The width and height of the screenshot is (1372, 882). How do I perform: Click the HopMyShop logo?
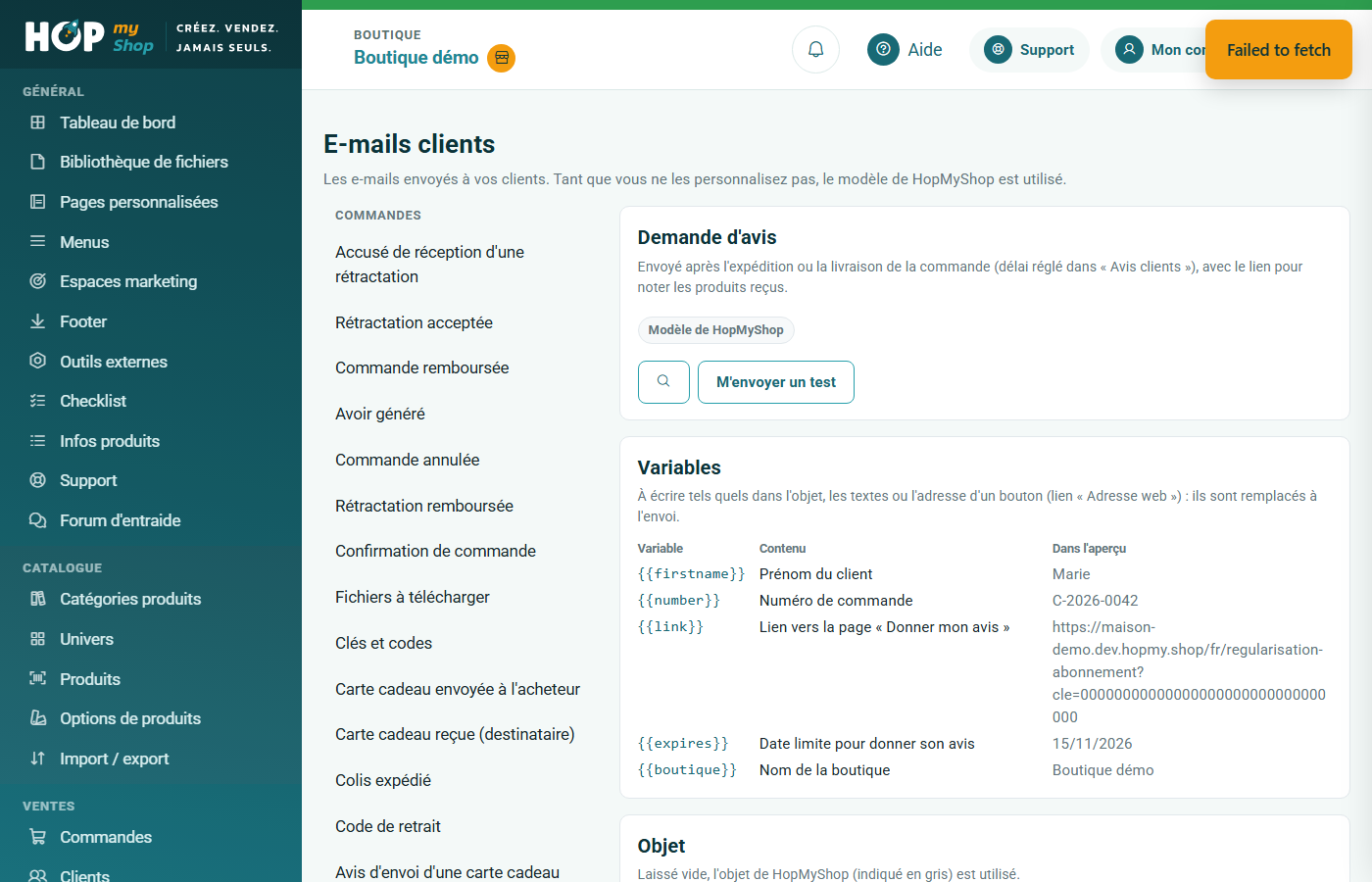click(x=89, y=37)
